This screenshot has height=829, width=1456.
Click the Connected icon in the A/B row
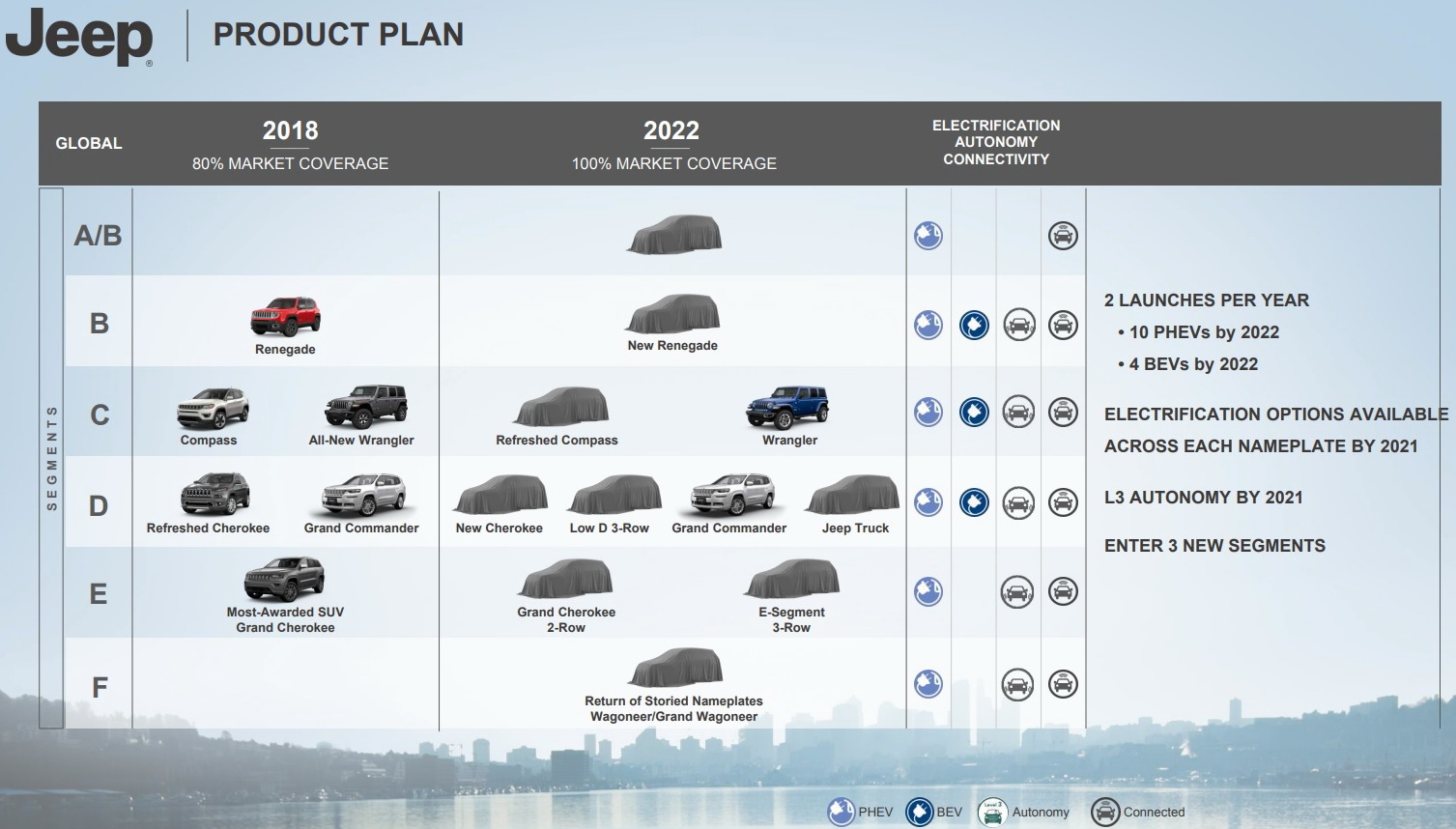click(1063, 236)
